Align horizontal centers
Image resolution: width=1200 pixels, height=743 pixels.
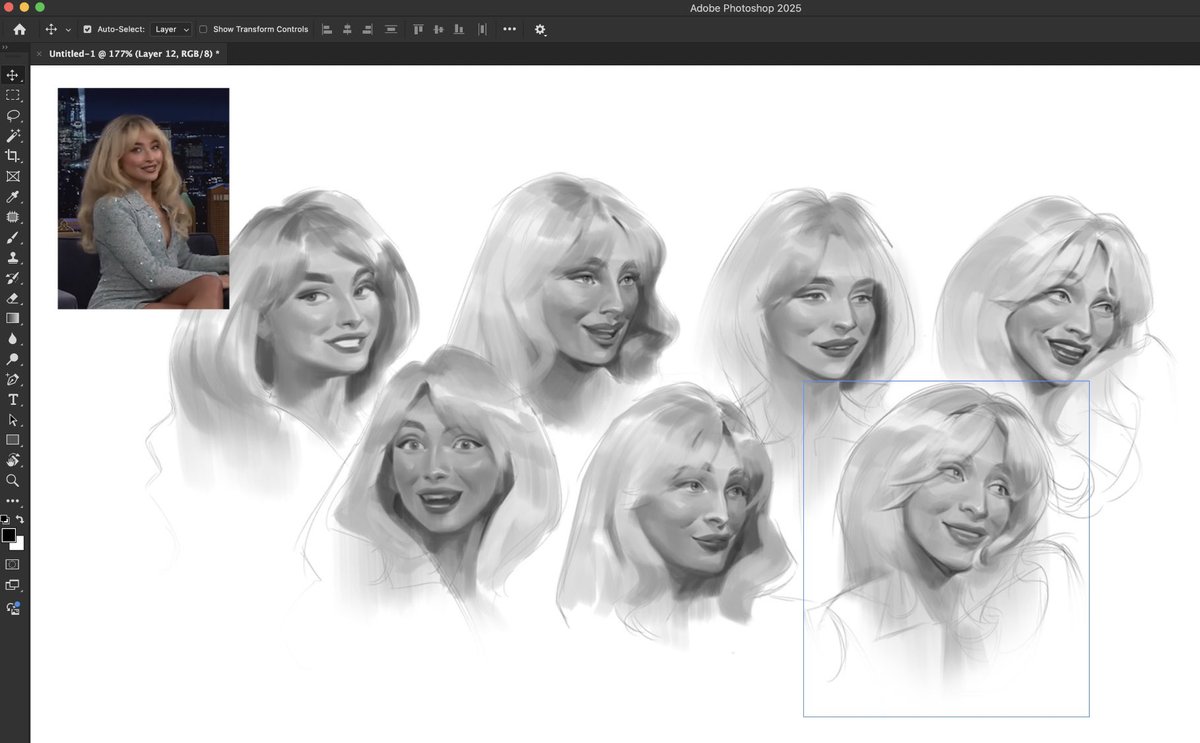pos(348,29)
